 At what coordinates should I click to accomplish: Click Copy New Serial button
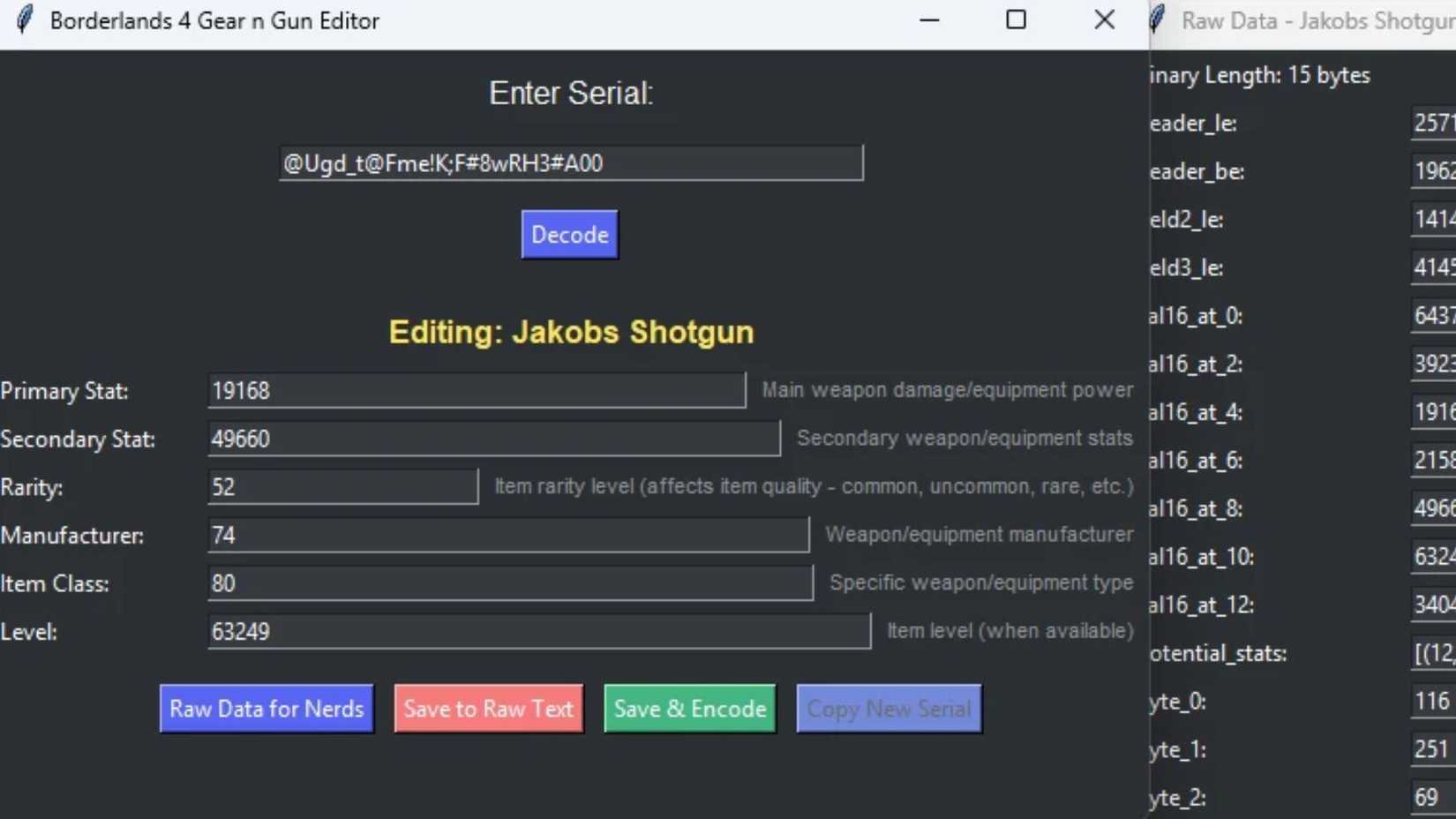point(889,709)
